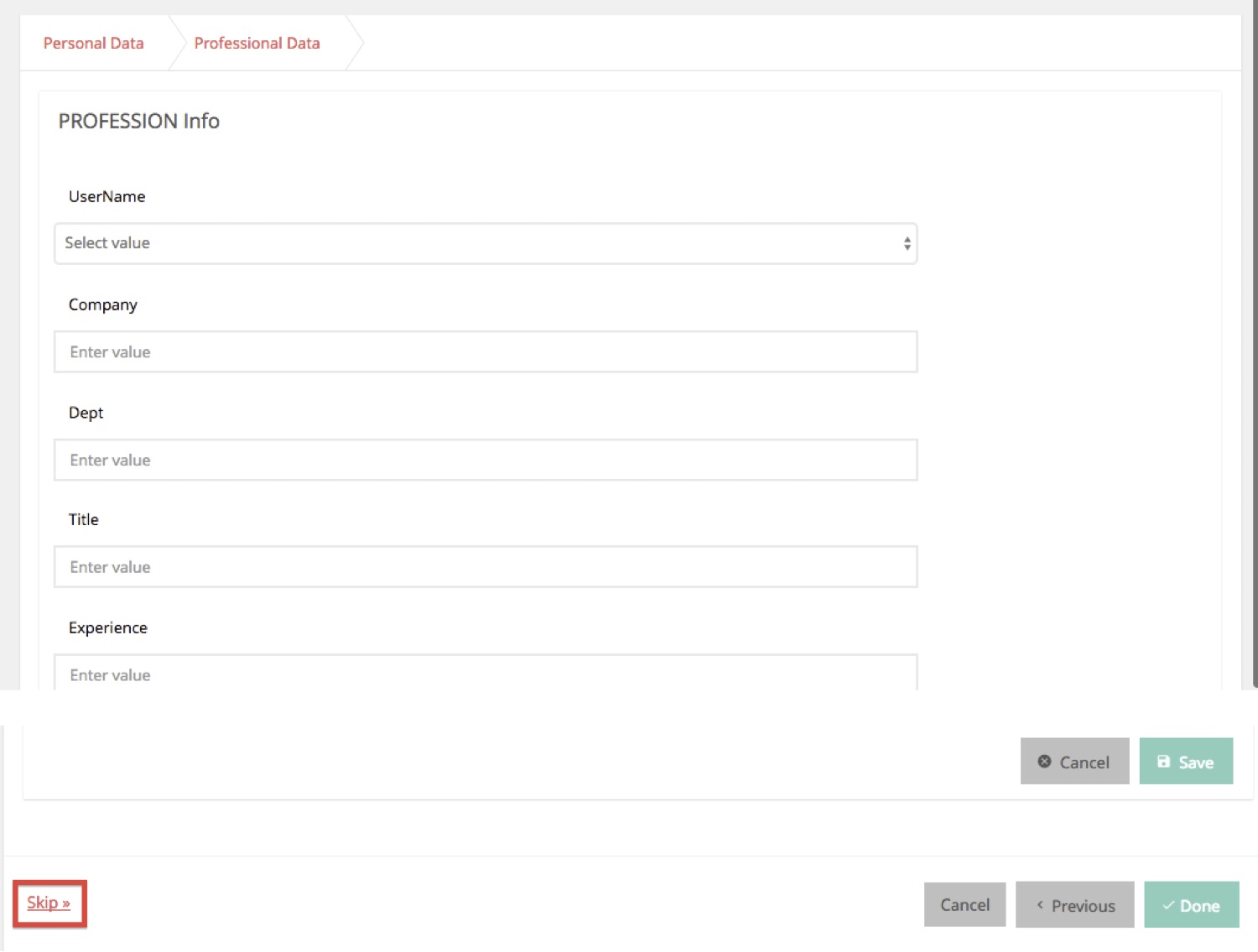Image resolution: width=1258 pixels, height=952 pixels.
Task: Follow the Skip » link
Action: 49,903
